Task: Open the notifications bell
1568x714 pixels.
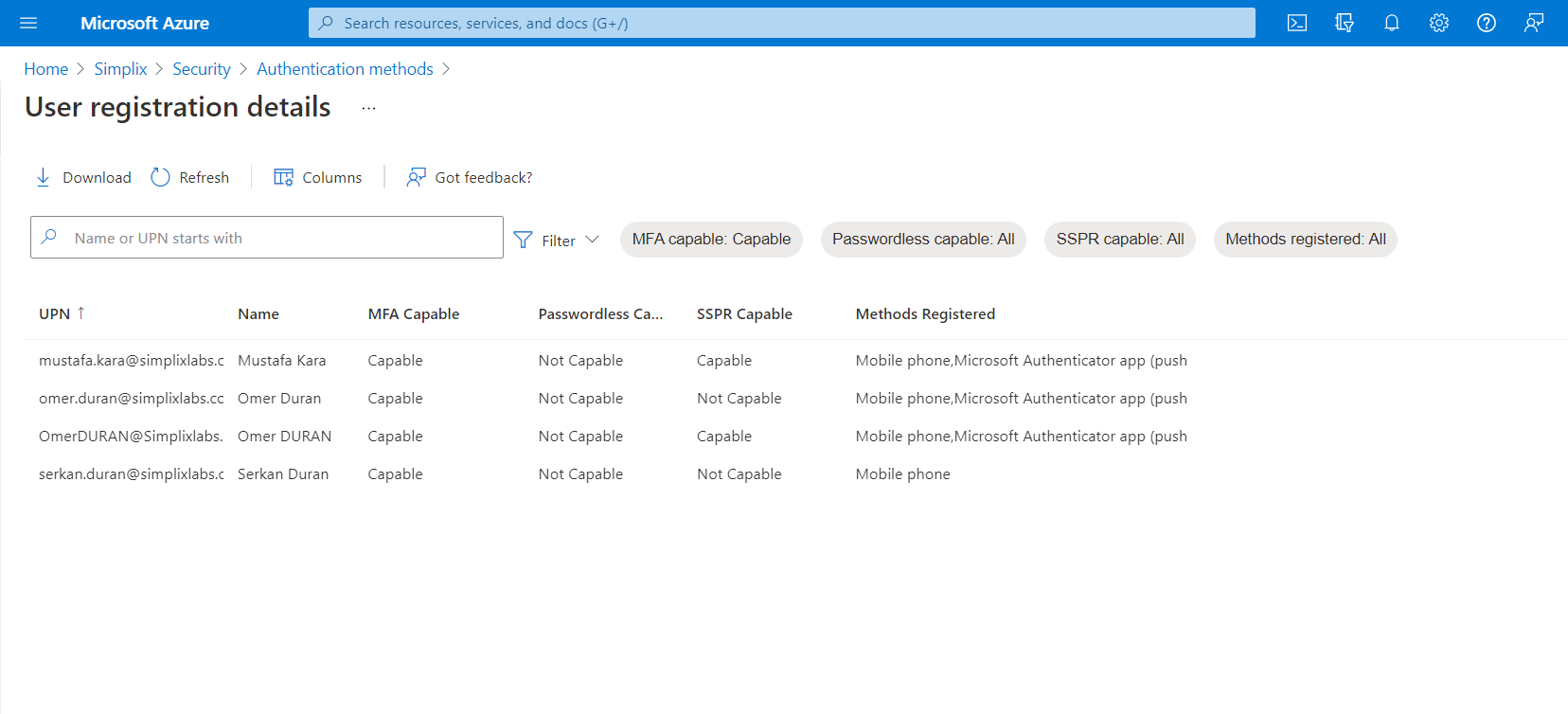Action: [x=1392, y=23]
